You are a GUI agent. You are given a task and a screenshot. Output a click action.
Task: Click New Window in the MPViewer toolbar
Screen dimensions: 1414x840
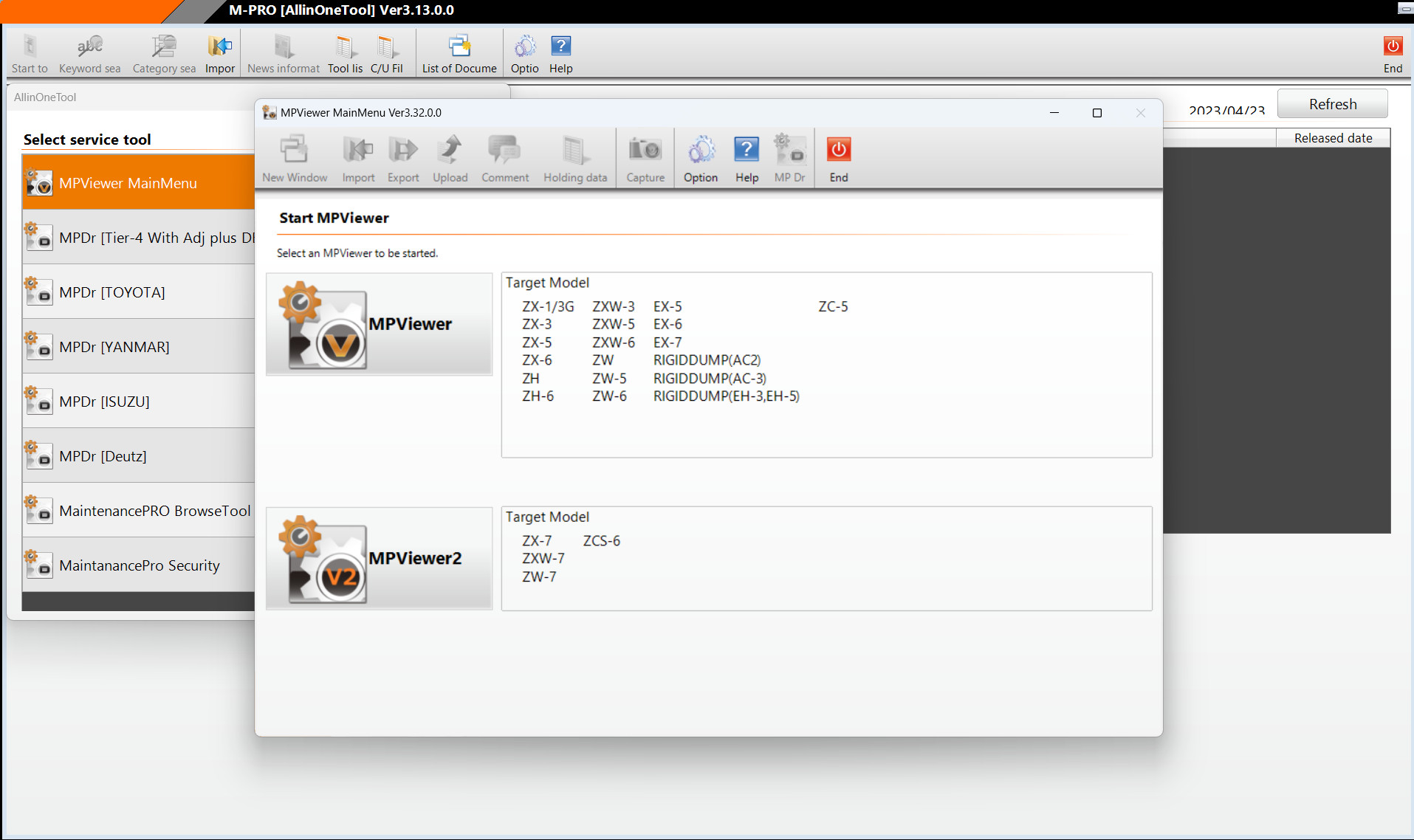coord(295,158)
